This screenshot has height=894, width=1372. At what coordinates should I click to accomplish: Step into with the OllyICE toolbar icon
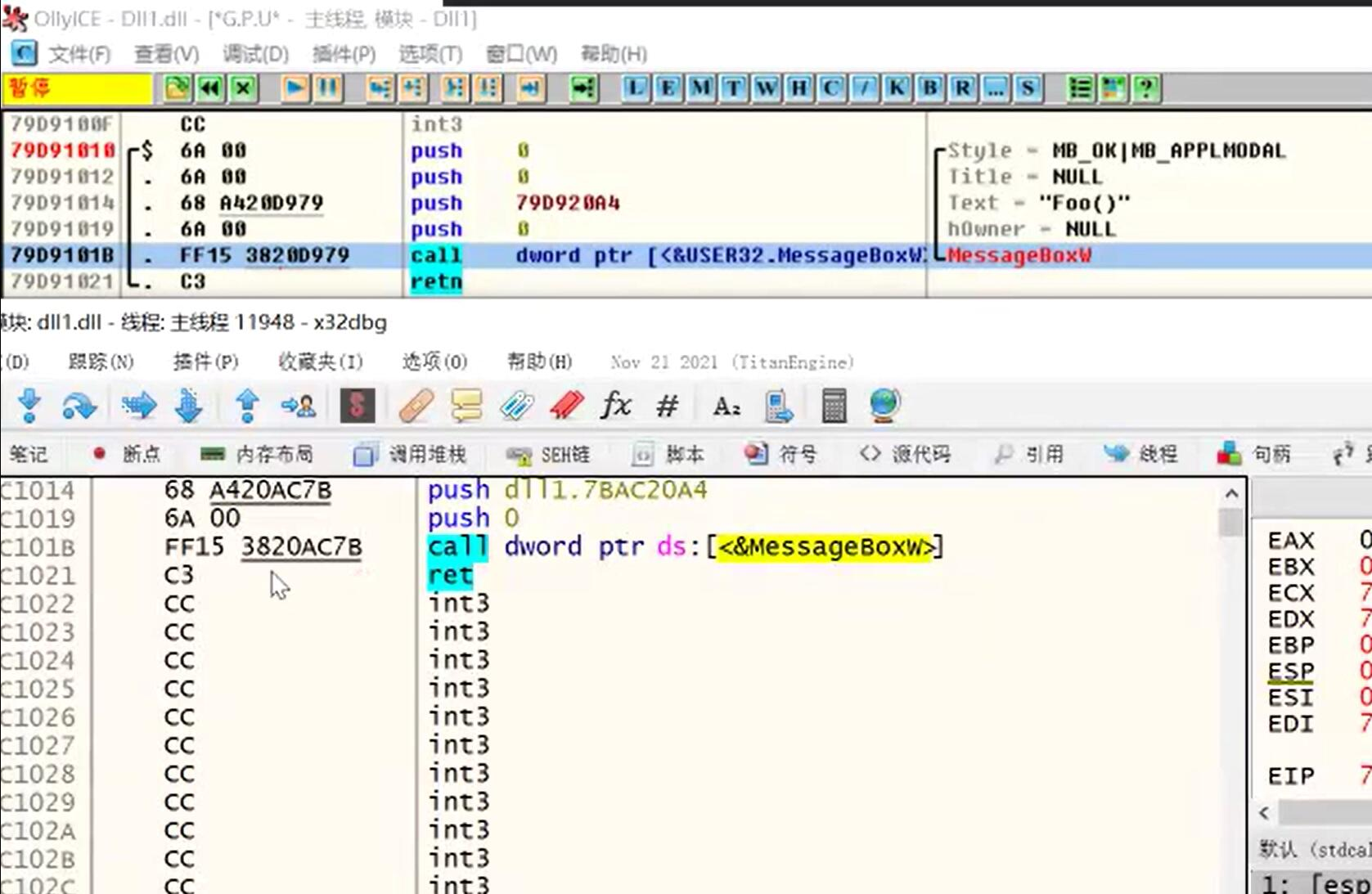pyautogui.click(x=380, y=88)
